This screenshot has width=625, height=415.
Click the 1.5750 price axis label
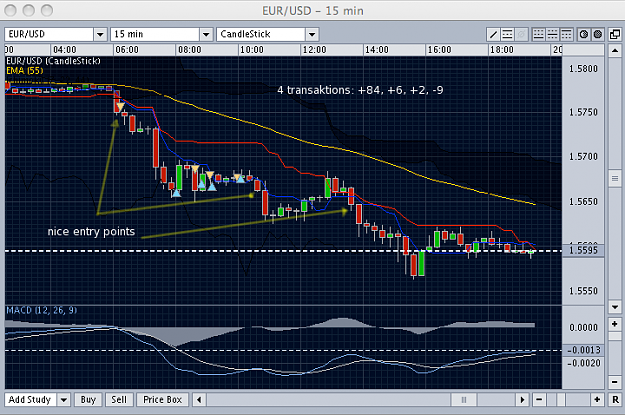pyautogui.click(x=583, y=112)
